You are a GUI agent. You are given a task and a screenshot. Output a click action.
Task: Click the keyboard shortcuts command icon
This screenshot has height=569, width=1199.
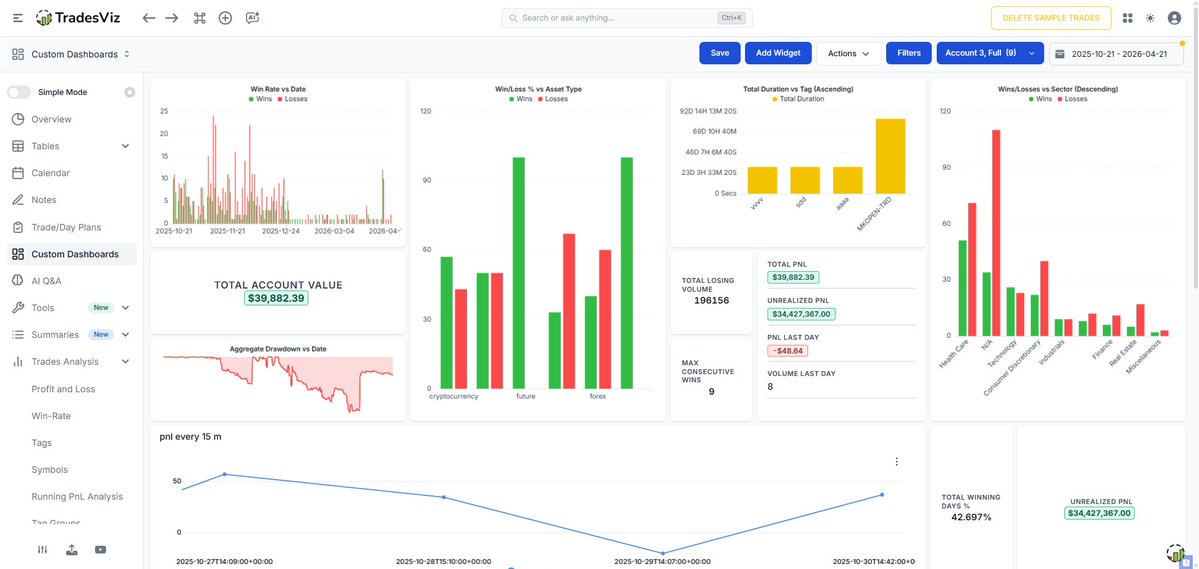click(199, 18)
